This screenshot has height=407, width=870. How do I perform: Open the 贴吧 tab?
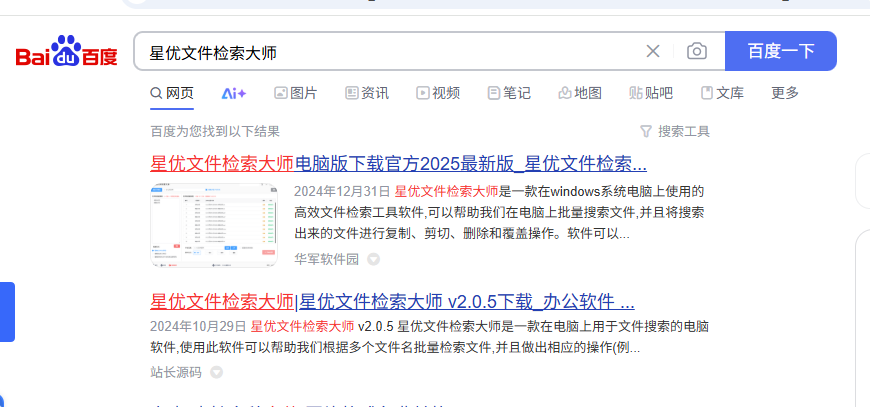pos(651,93)
